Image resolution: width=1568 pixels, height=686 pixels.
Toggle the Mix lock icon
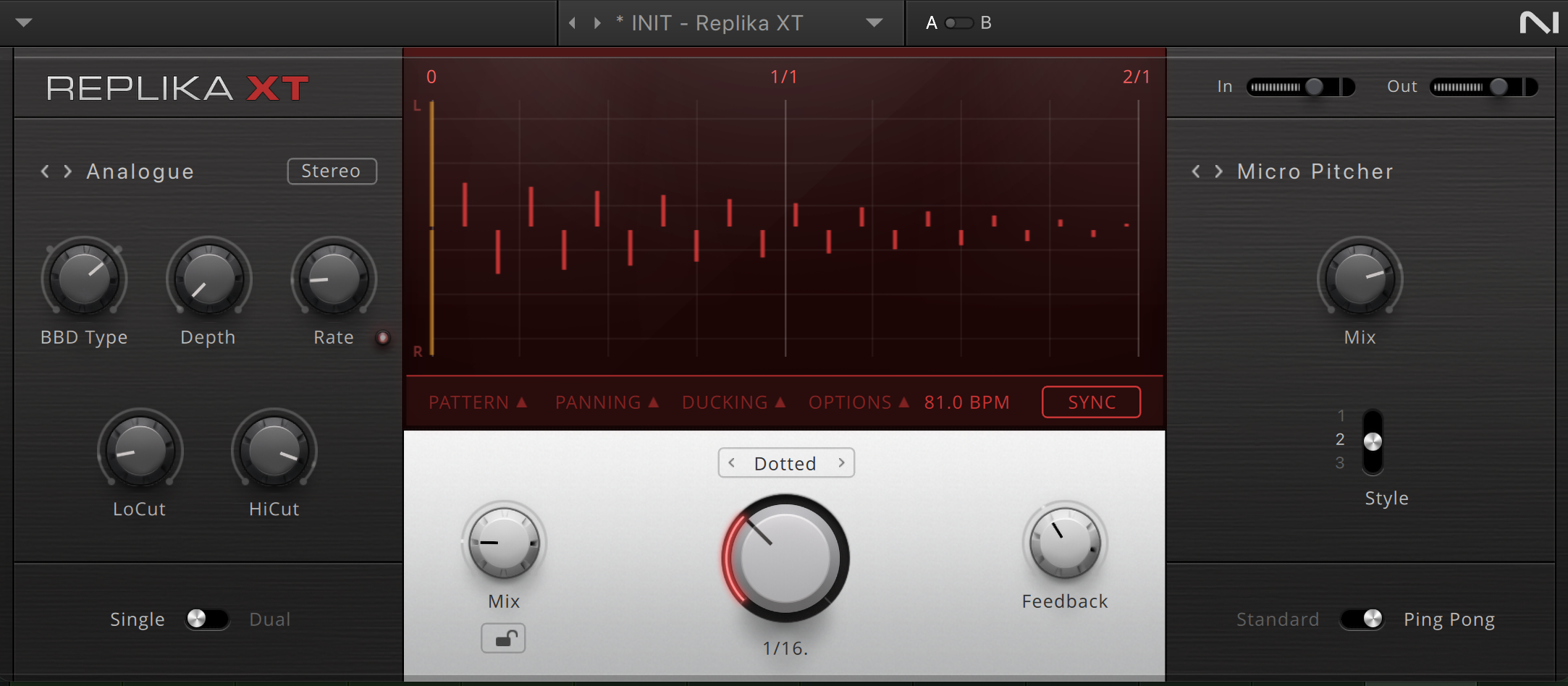[504, 638]
